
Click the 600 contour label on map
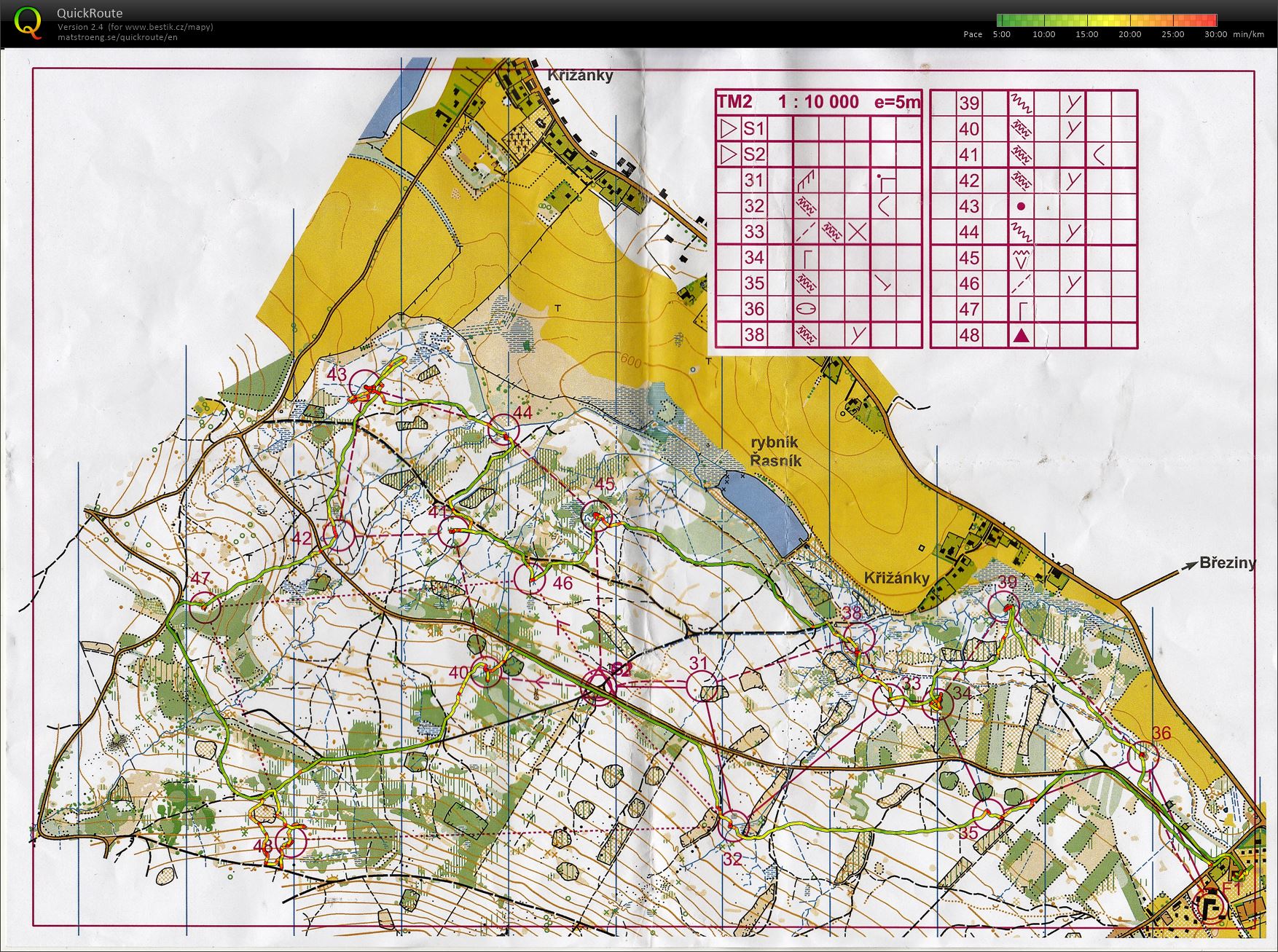point(631,361)
